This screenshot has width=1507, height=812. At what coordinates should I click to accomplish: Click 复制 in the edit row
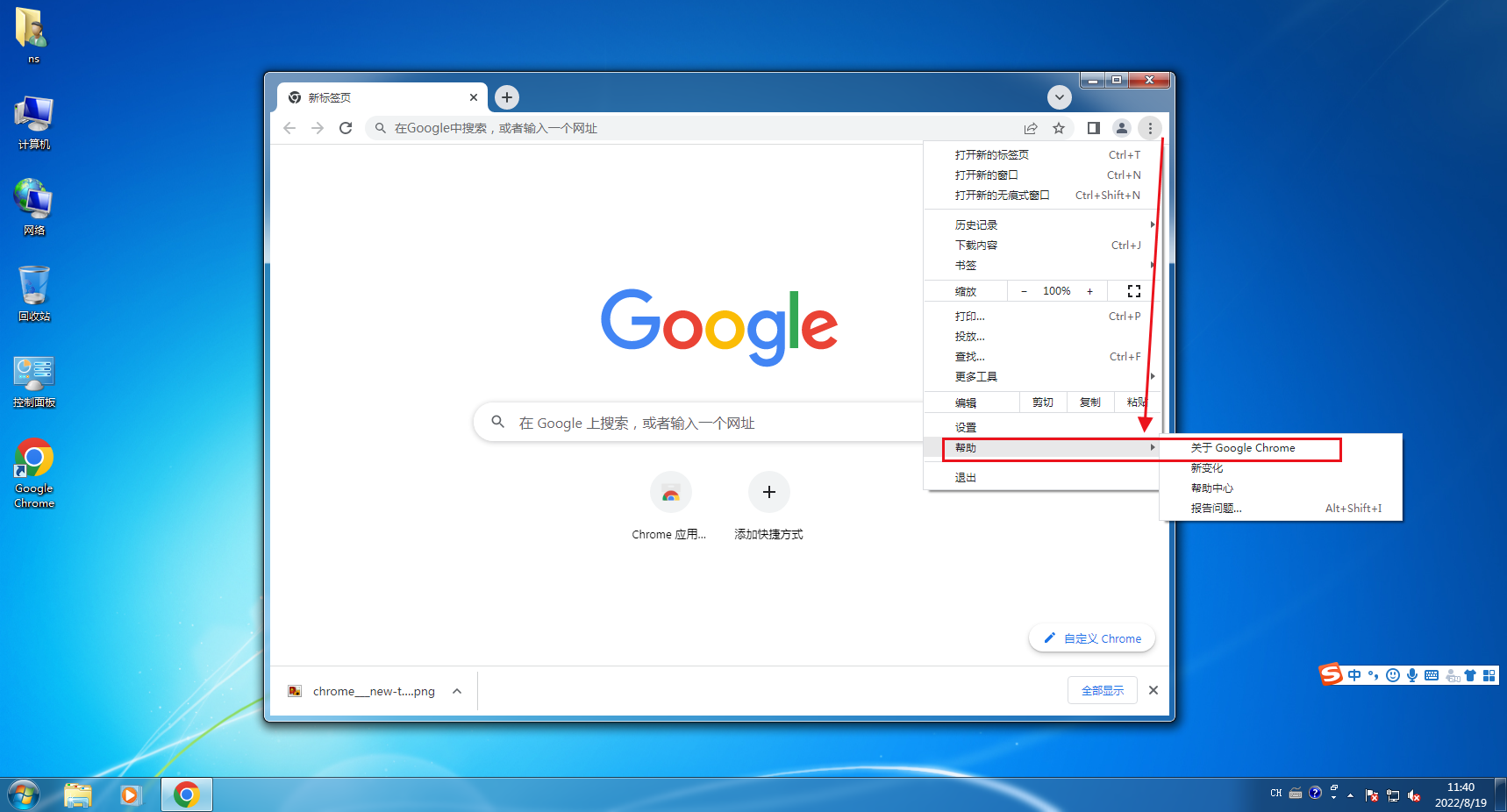pos(1090,402)
